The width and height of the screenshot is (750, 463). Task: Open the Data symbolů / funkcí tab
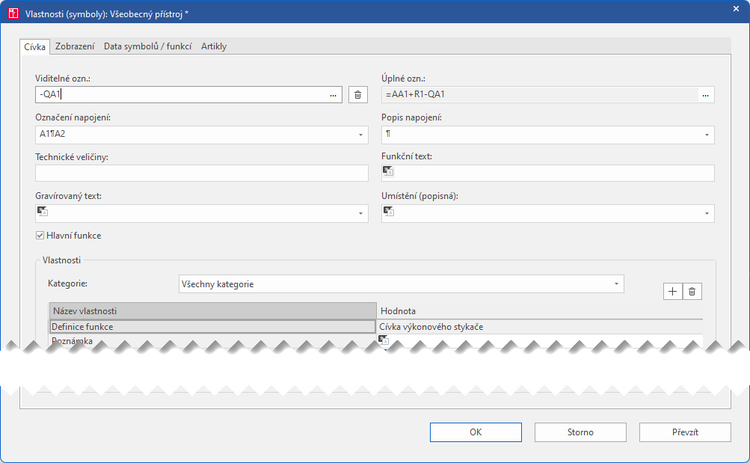tap(148, 46)
